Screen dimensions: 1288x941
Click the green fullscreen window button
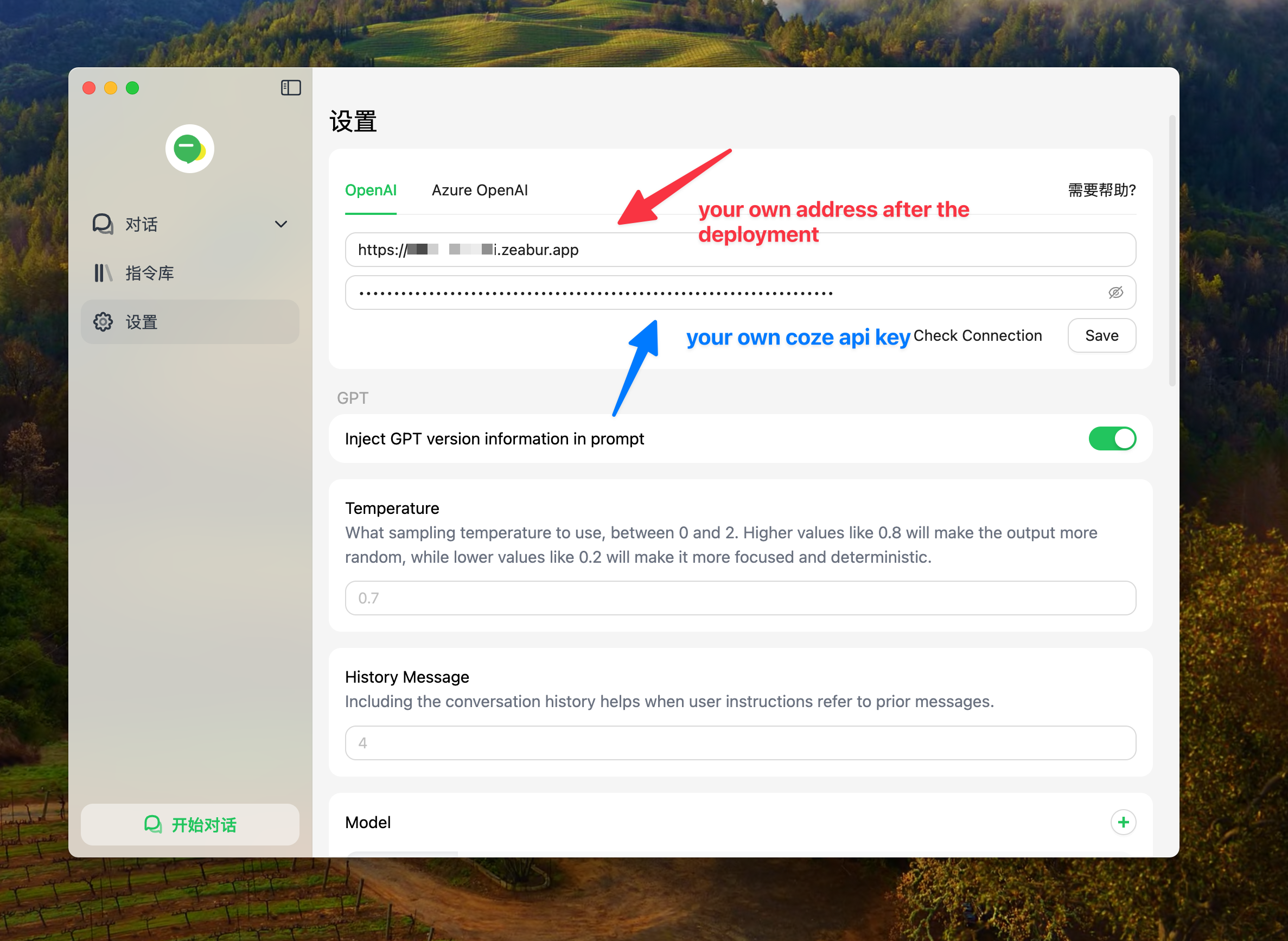132,88
